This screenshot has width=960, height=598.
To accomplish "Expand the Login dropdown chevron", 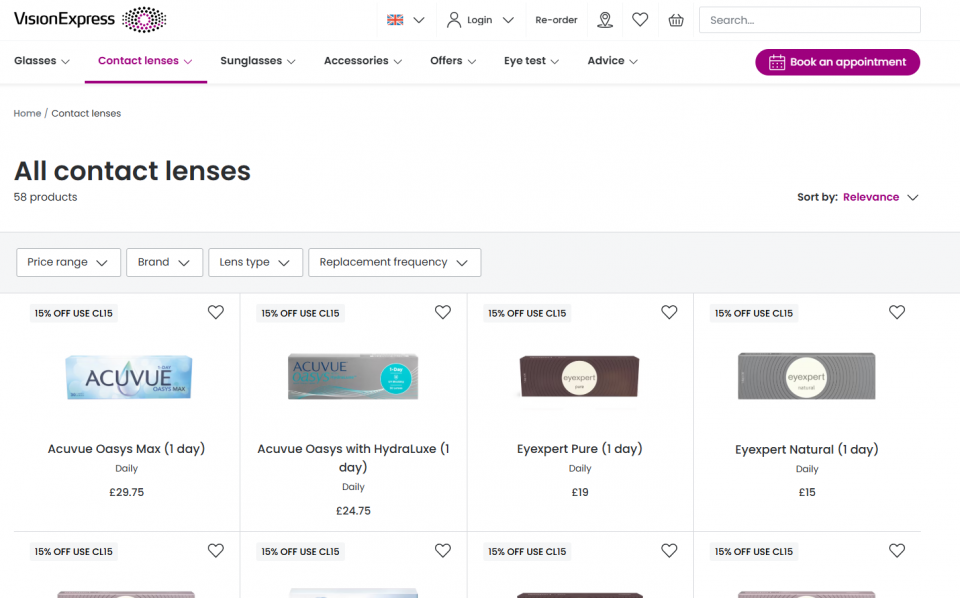I will point(508,20).
